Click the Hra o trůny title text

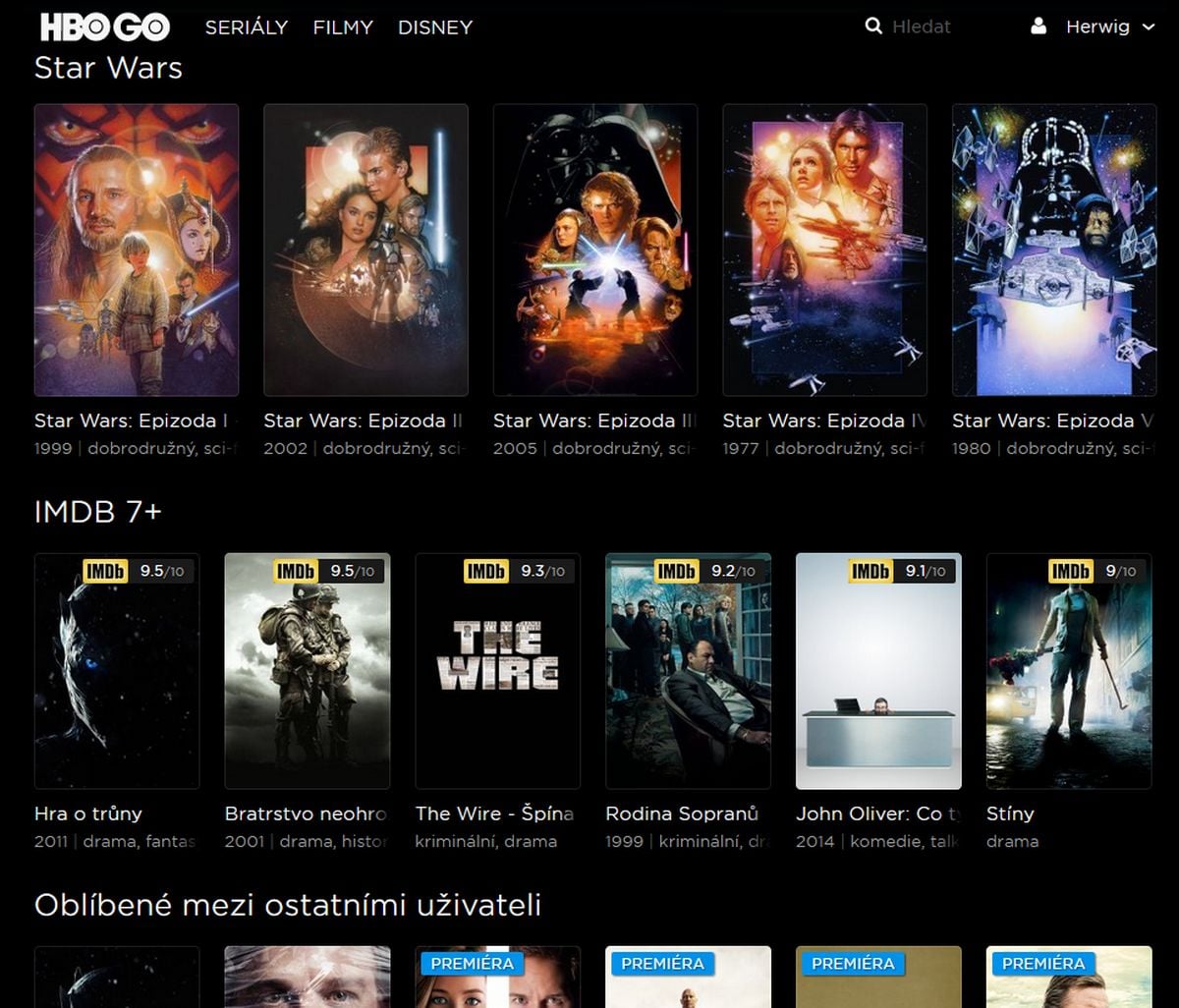pyautogui.click(x=88, y=813)
